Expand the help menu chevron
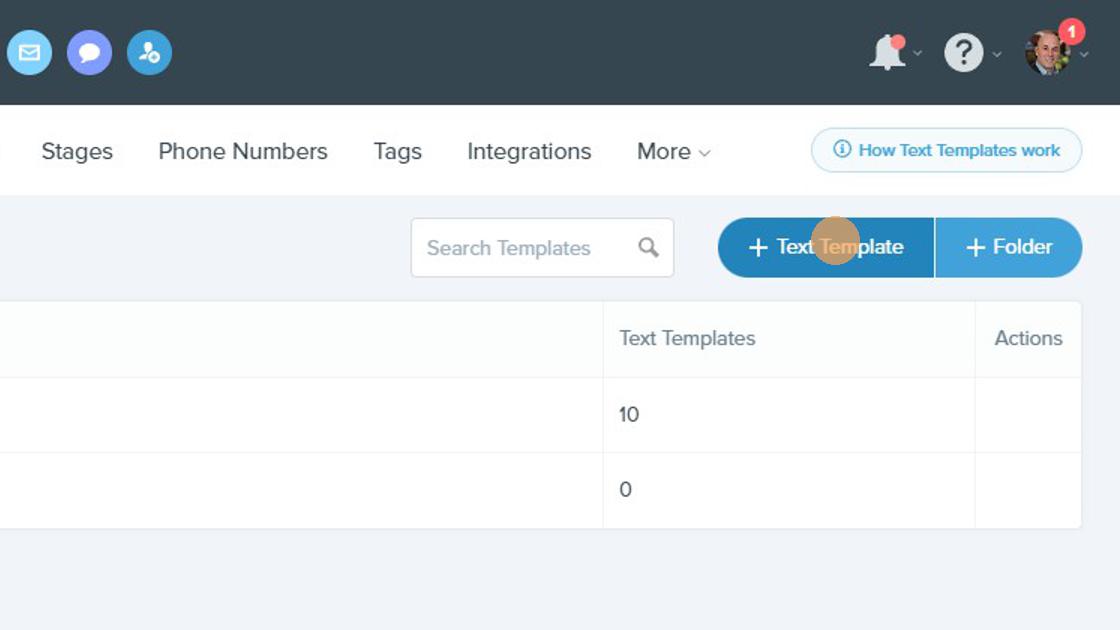Viewport: 1120px width, 630px height. coord(996,54)
